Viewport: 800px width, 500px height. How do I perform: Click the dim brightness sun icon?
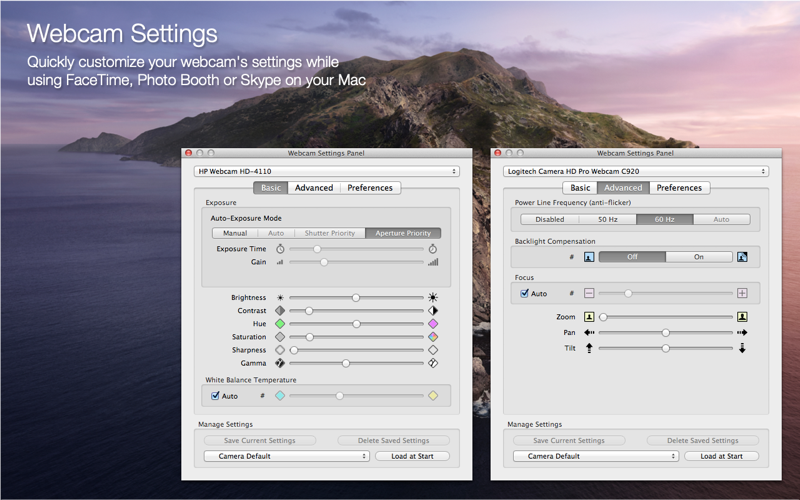[280, 297]
